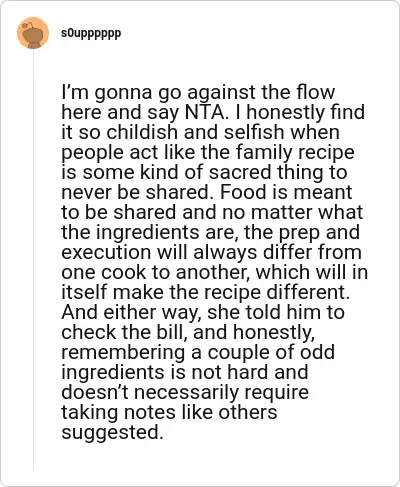Click the word "NTA" in the comment
400x487 pixels.
coord(204,112)
